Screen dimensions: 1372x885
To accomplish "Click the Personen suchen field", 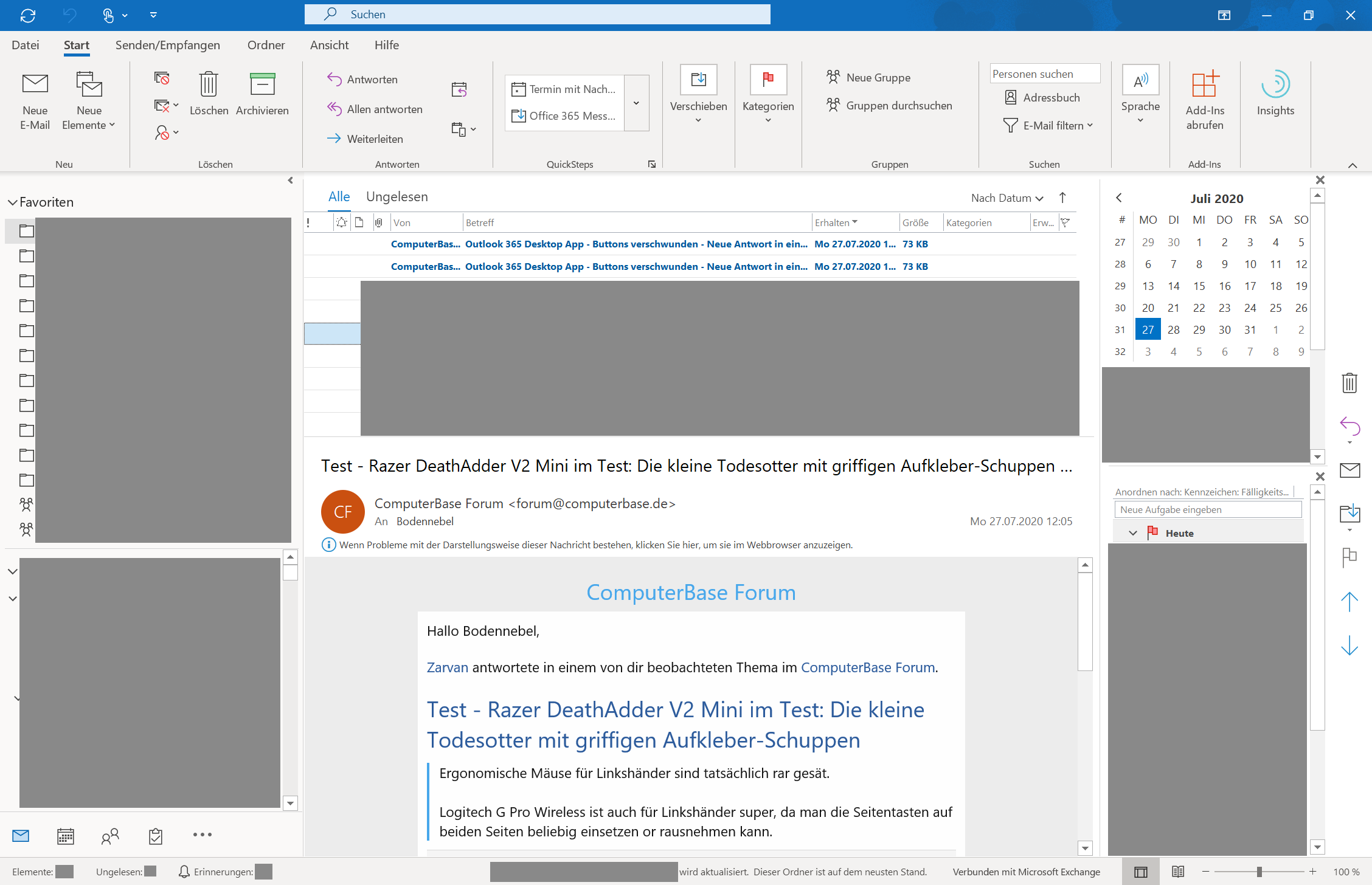I will coord(1044,74).
